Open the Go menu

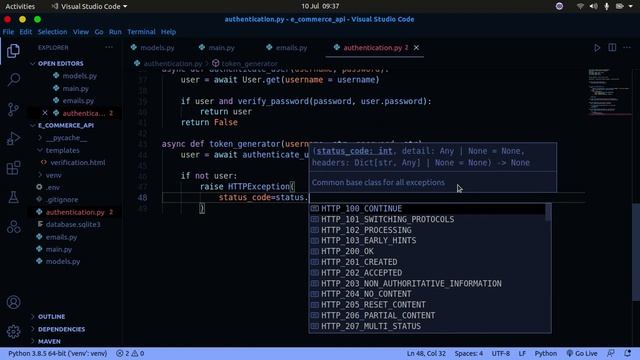pyautogui.click(x=99, y=32)
